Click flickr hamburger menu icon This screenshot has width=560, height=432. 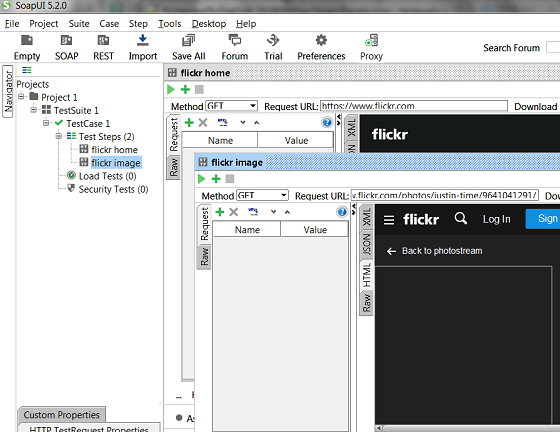coord(389,220)
